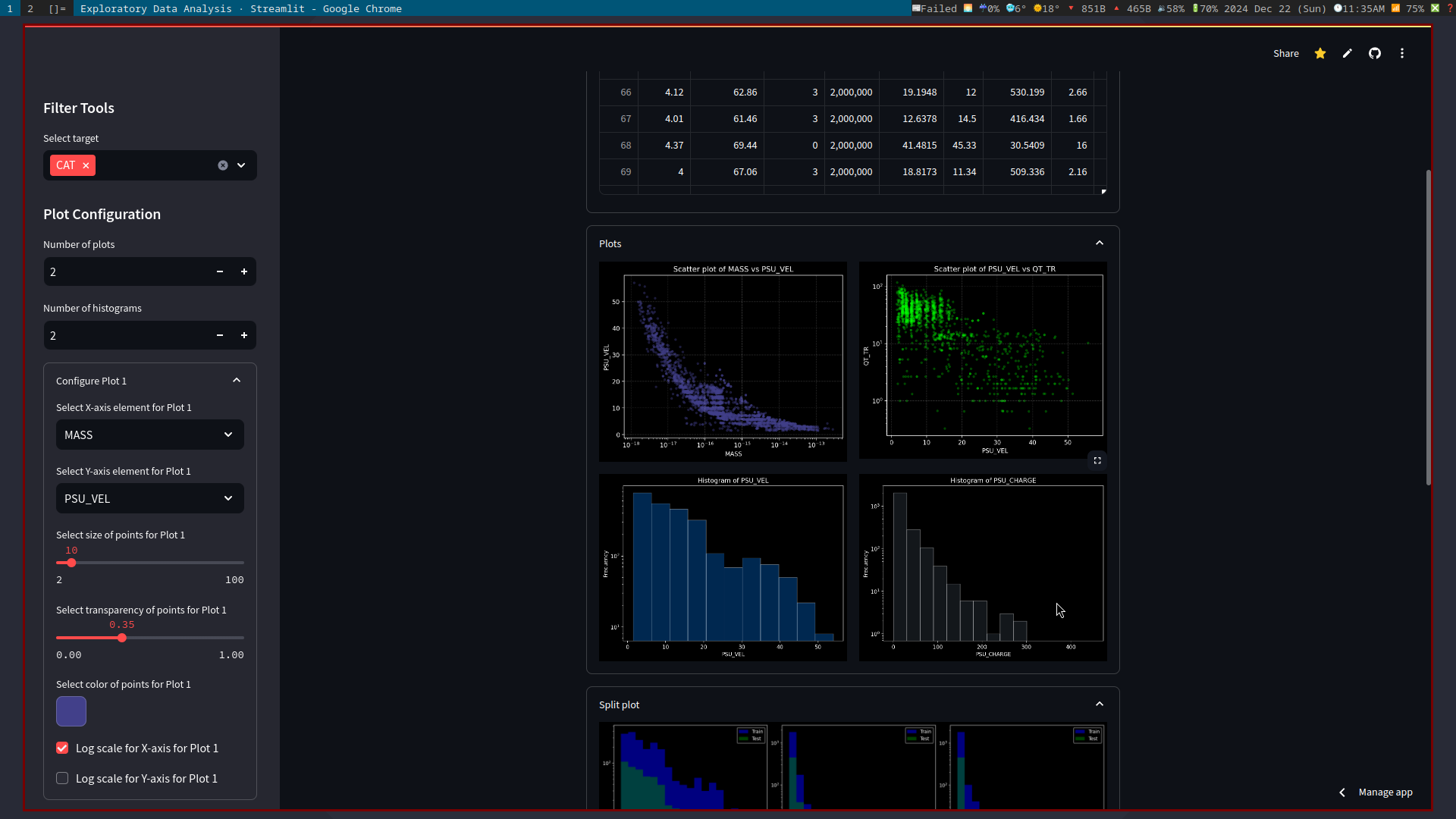Viewport: 1456px width, 819px height.
Task: Open Y-axis element dropdown showing PSU_VEL
Action: click(x=149, y=498)
